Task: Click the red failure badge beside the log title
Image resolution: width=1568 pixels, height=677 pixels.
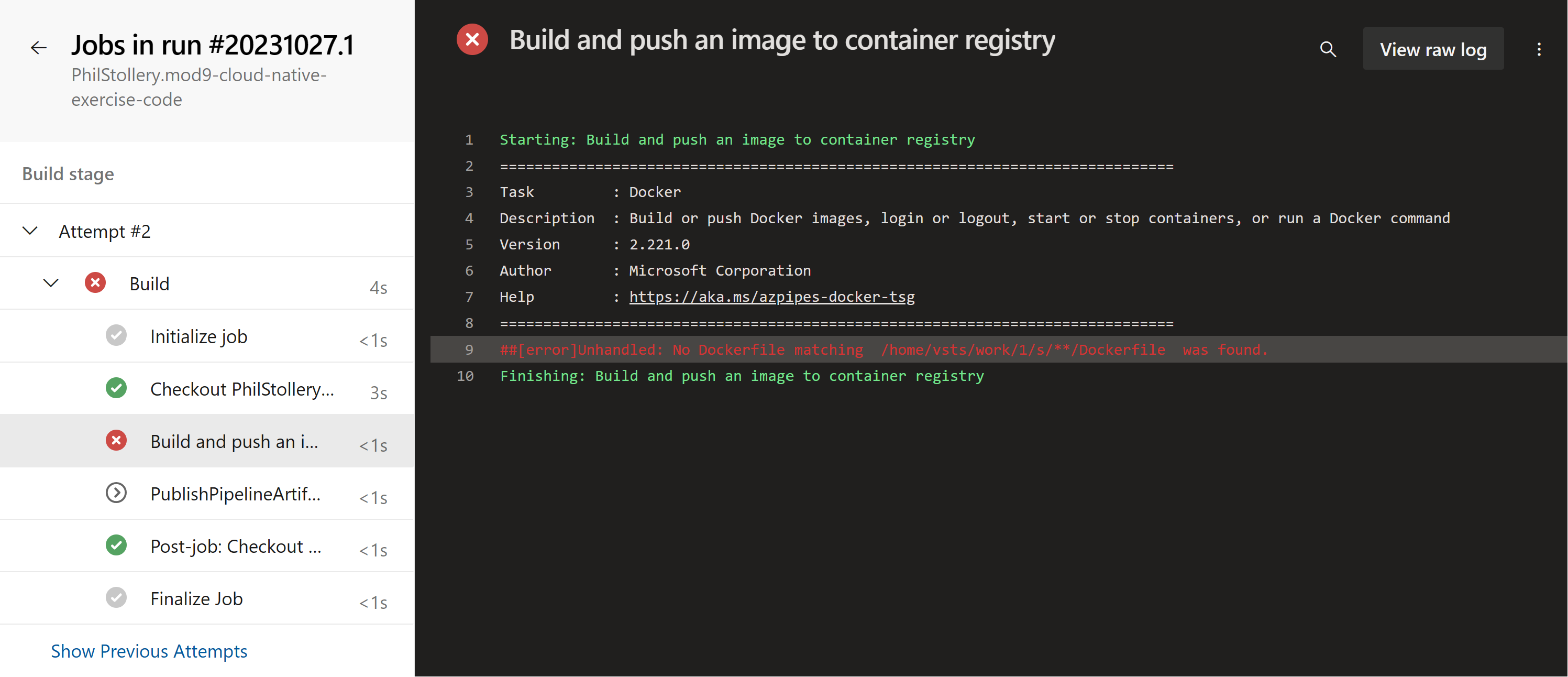Action: pyautogui.click(x=472, y=39)
